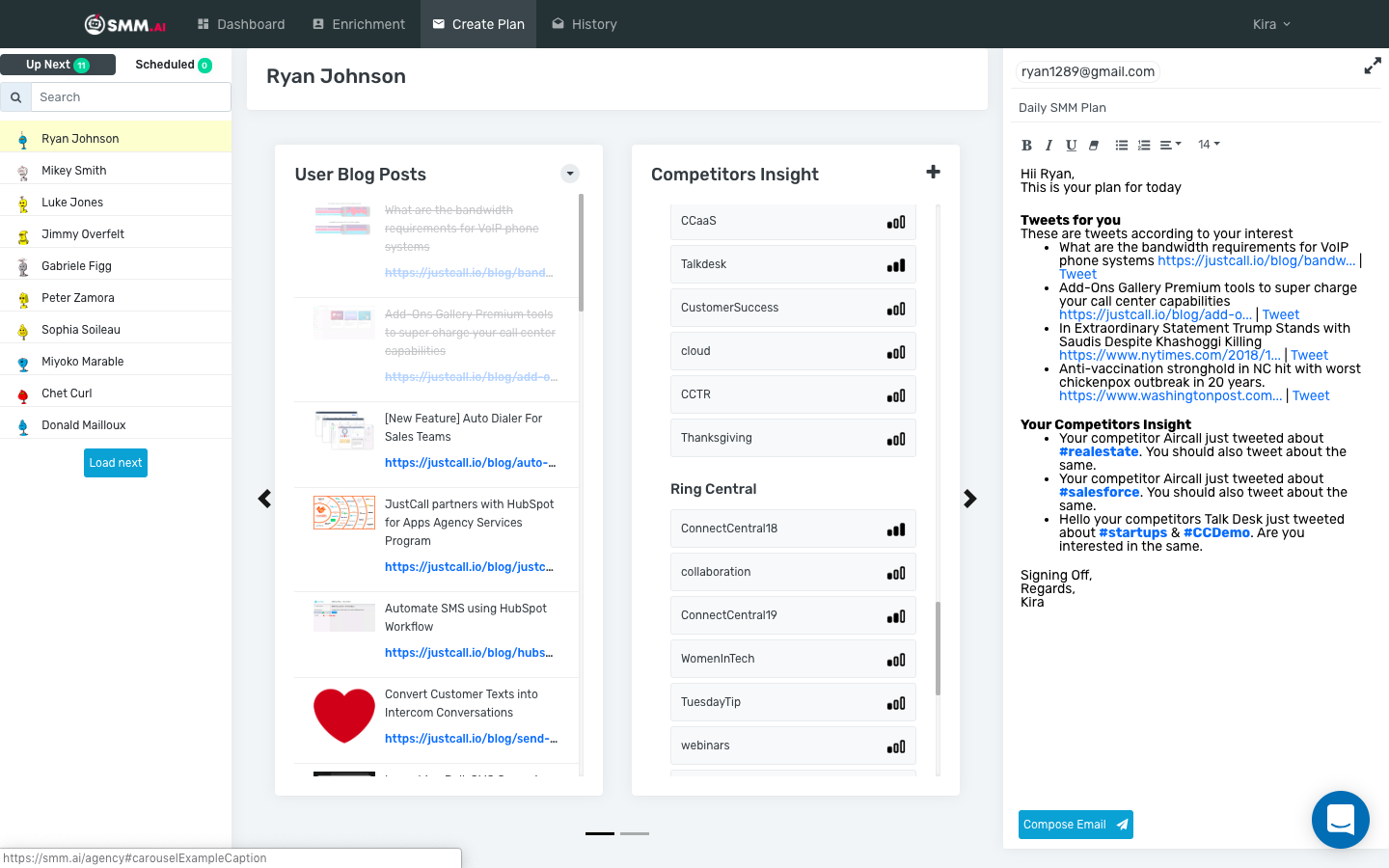The height and width of the screenshot is (868, 1389).
Task: Click the nytimes.com link in email
Action: click(1170, 355)
